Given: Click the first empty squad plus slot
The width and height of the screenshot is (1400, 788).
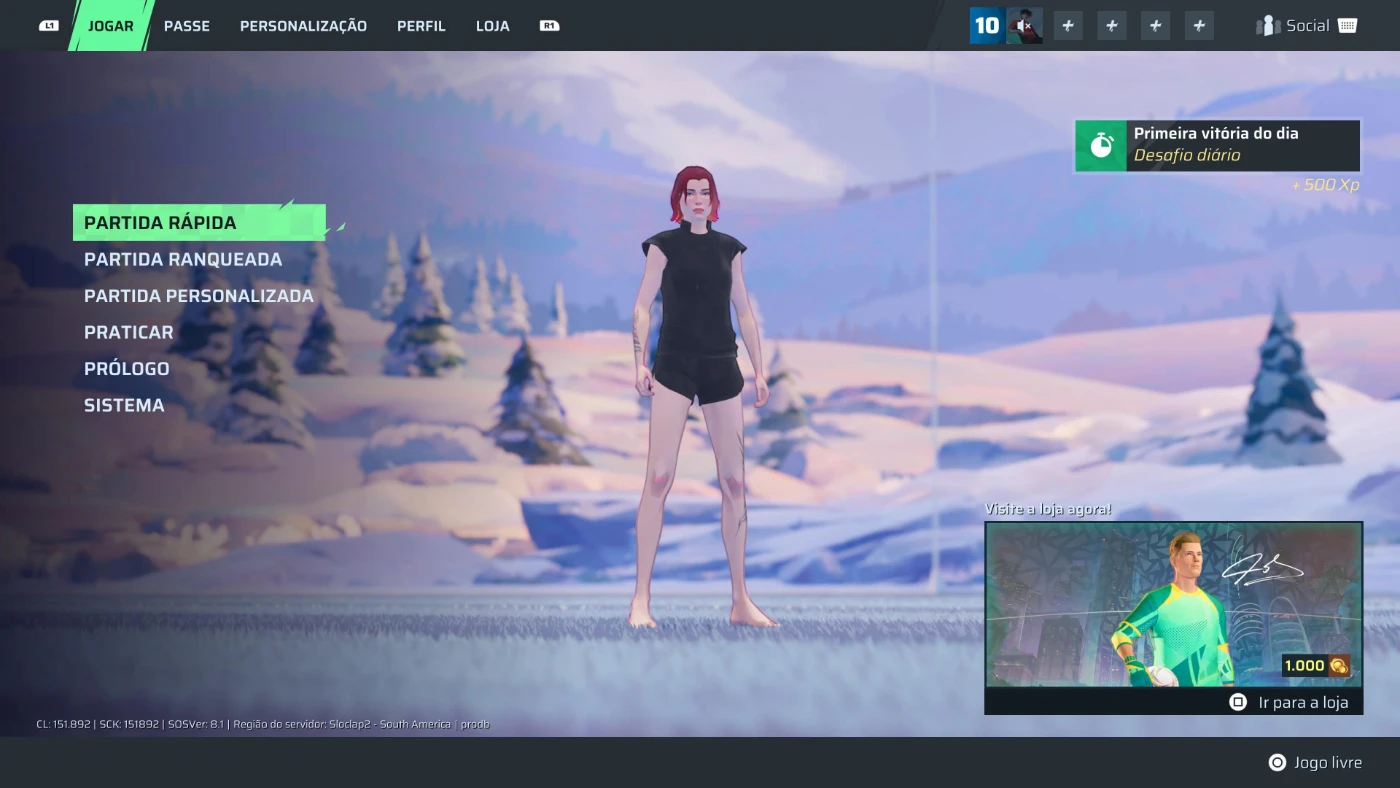Looking at the screenshot, I should pos(1068,26).
